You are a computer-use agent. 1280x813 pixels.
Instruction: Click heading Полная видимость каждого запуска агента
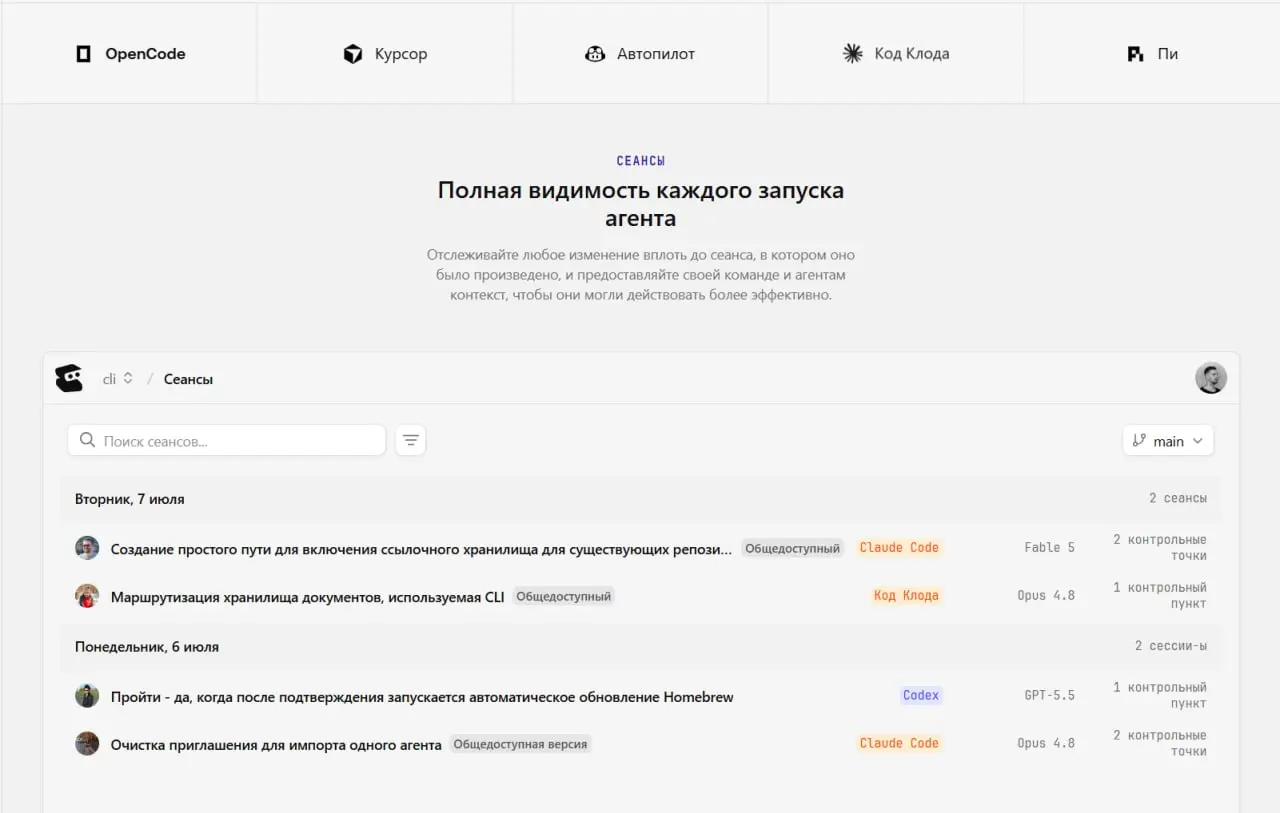(x=641, y=204)
